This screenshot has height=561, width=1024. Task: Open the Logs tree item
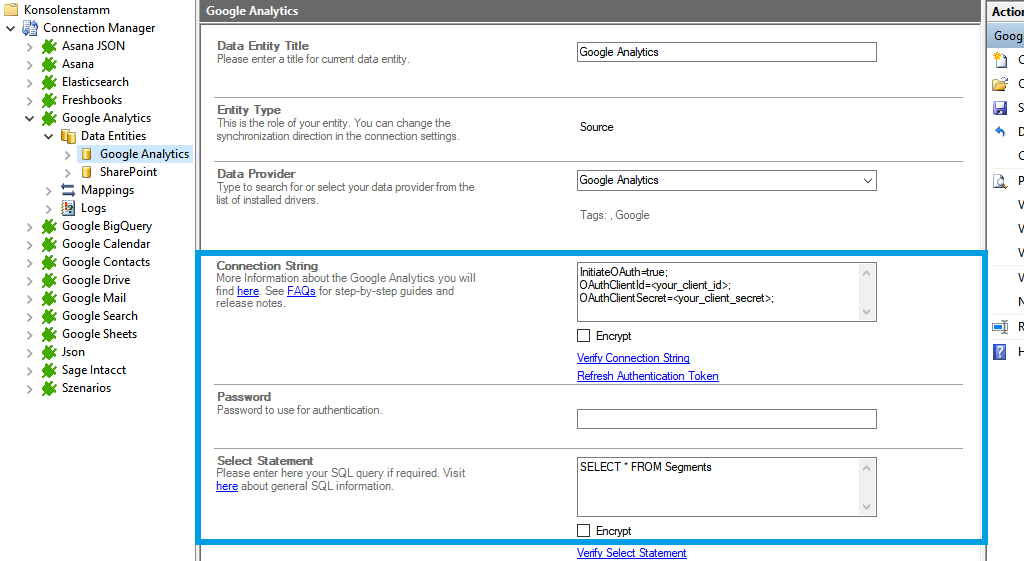point(93,208)
